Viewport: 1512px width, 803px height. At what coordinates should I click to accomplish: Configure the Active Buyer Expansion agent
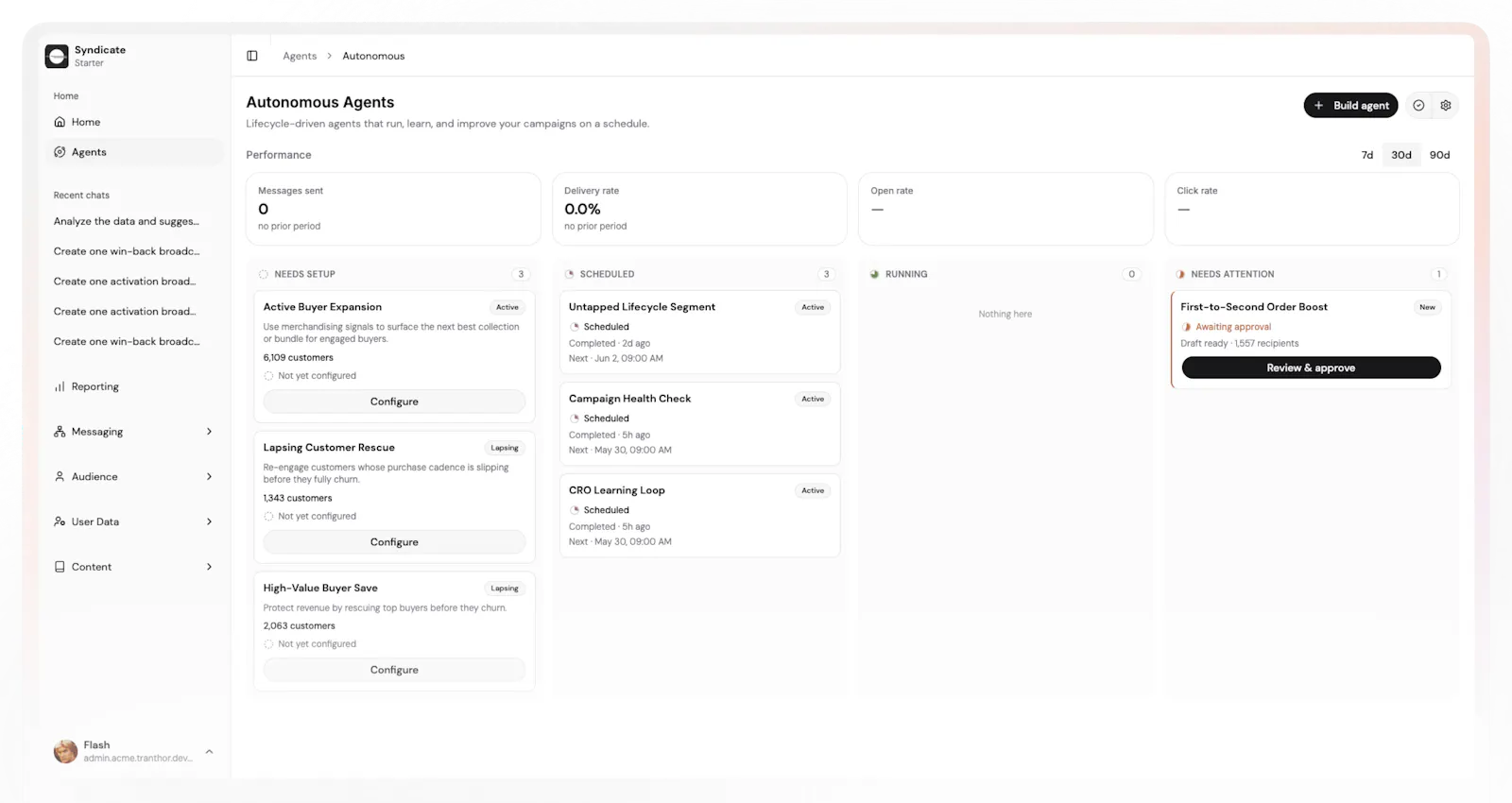394,401
